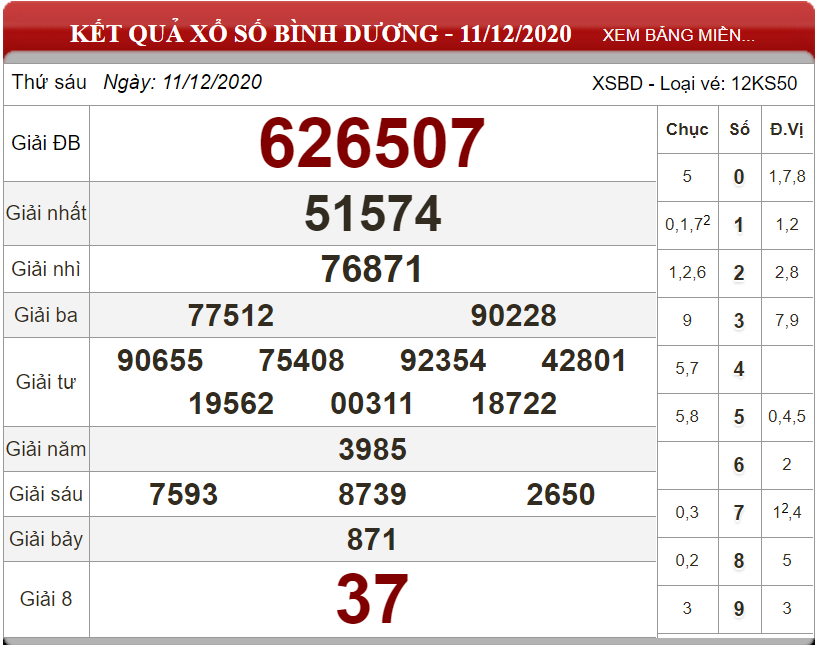Click the Giải tư row label
Screen dimensions: 816x645
tap(46, 382)
